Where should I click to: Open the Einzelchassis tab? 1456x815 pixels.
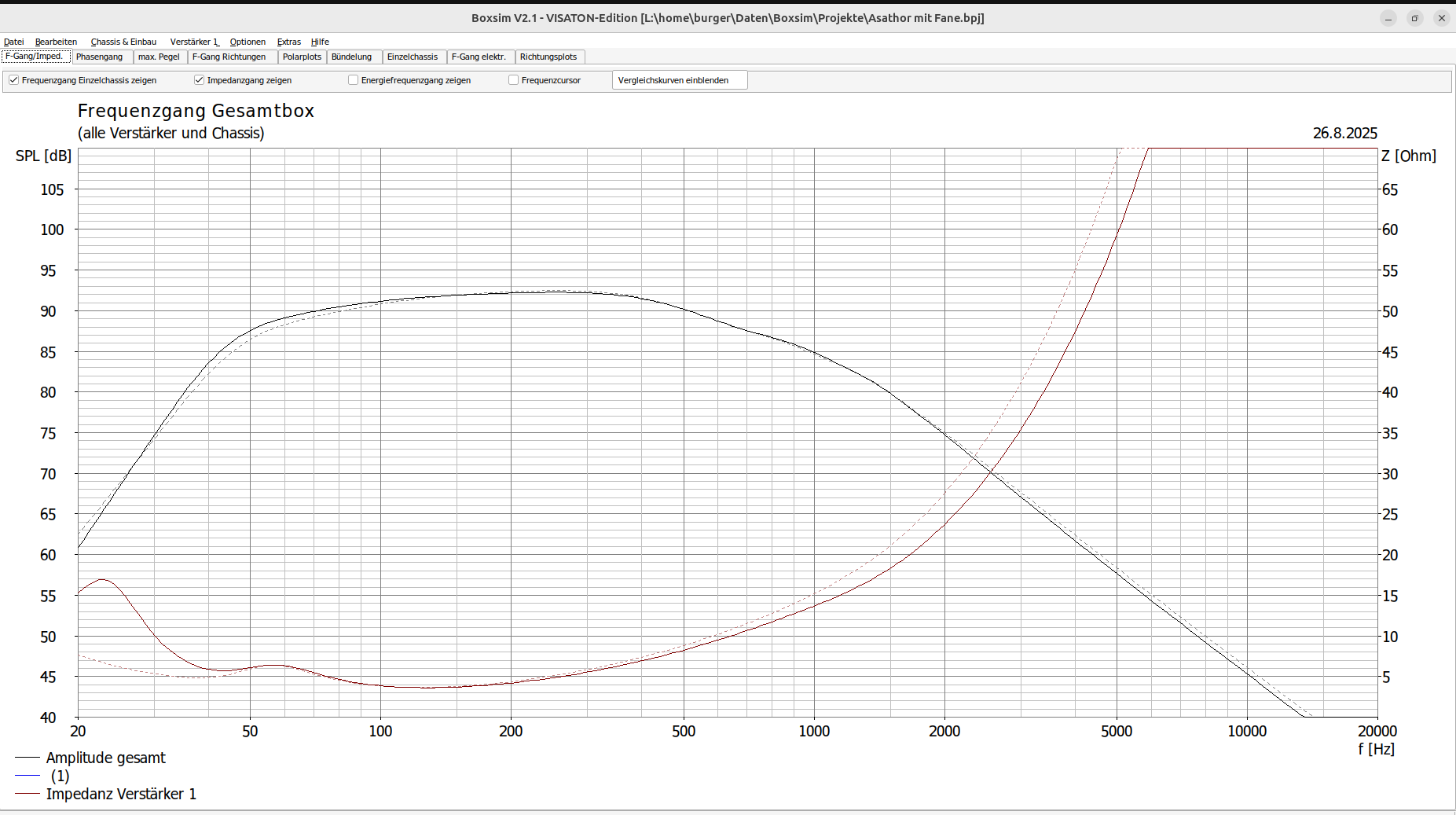click(413, 57)
